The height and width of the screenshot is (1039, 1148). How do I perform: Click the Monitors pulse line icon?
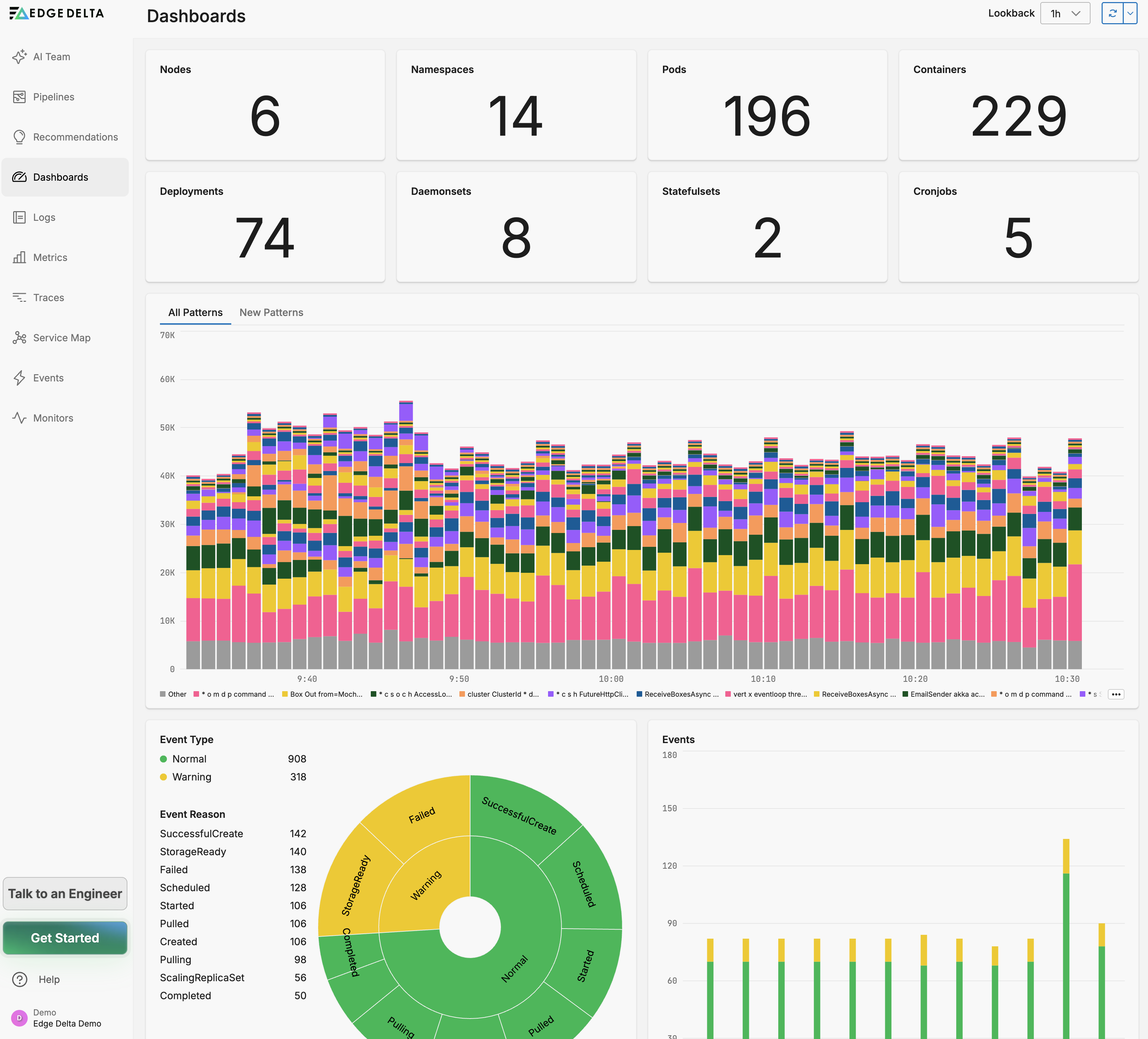19,418
